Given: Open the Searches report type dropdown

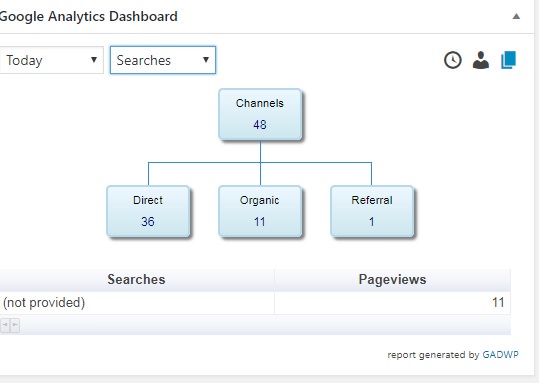Looking at the screenshot, I should click(163, 60).
